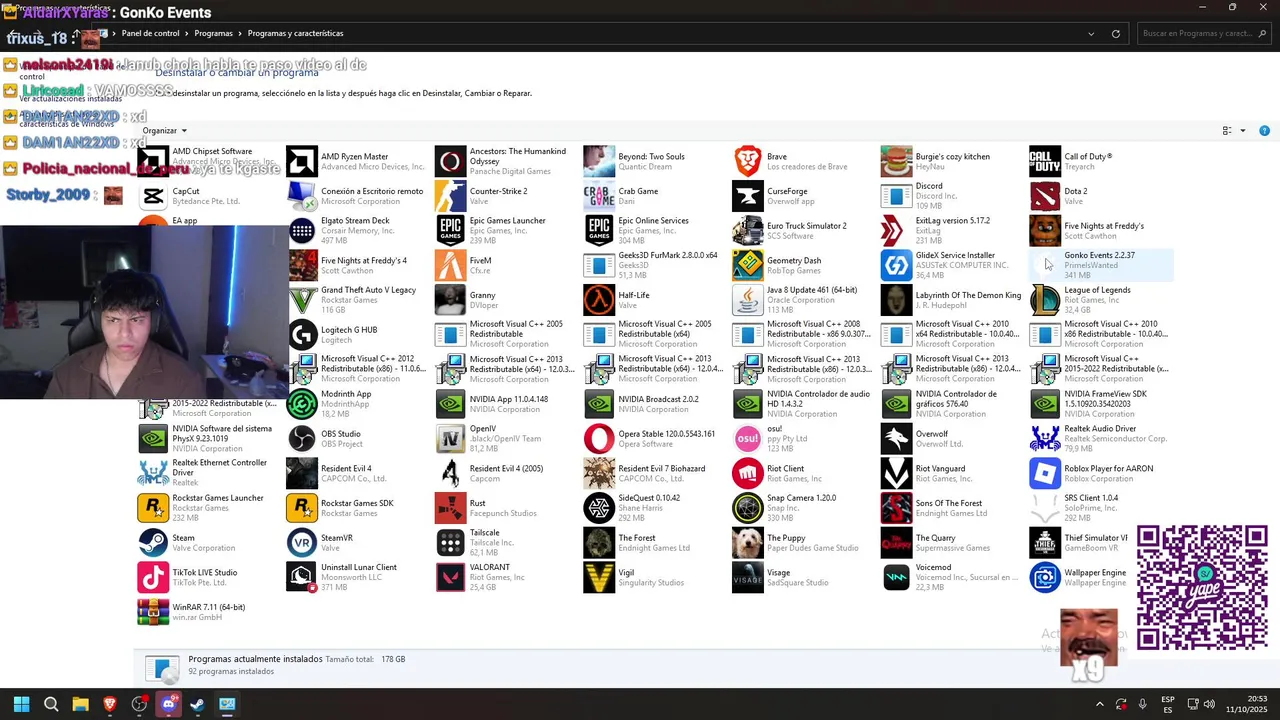Click the Programas breadcrumb
Image resolution: width=1280 pixels, height=720 pixels.
(x=214, y=33)
